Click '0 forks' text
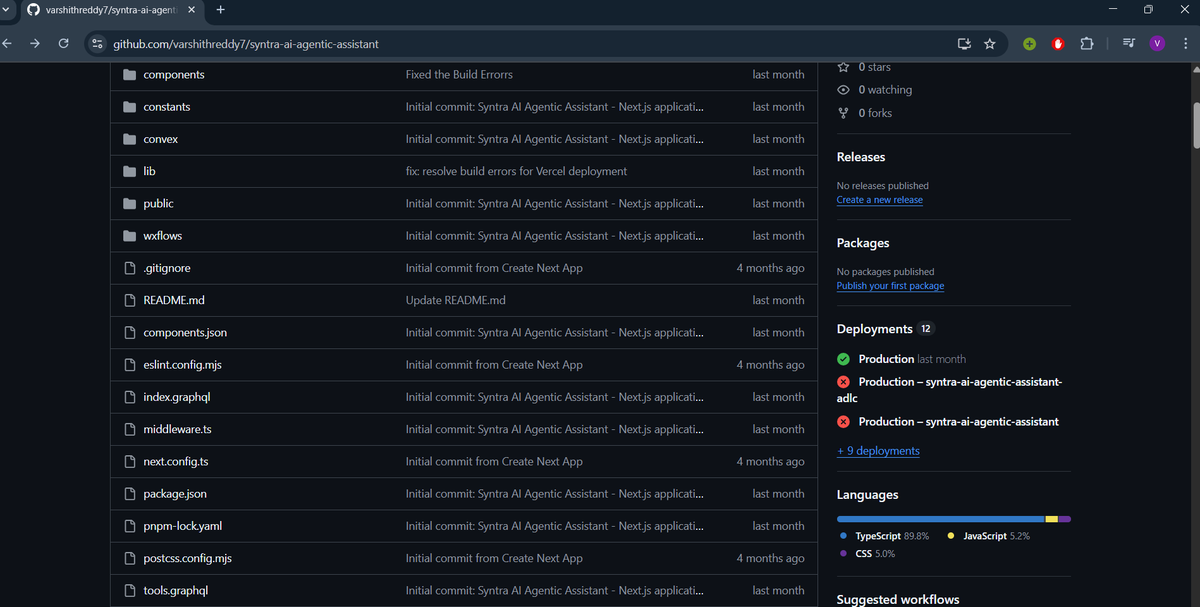The image size is (1200, 607). [875, 113]
